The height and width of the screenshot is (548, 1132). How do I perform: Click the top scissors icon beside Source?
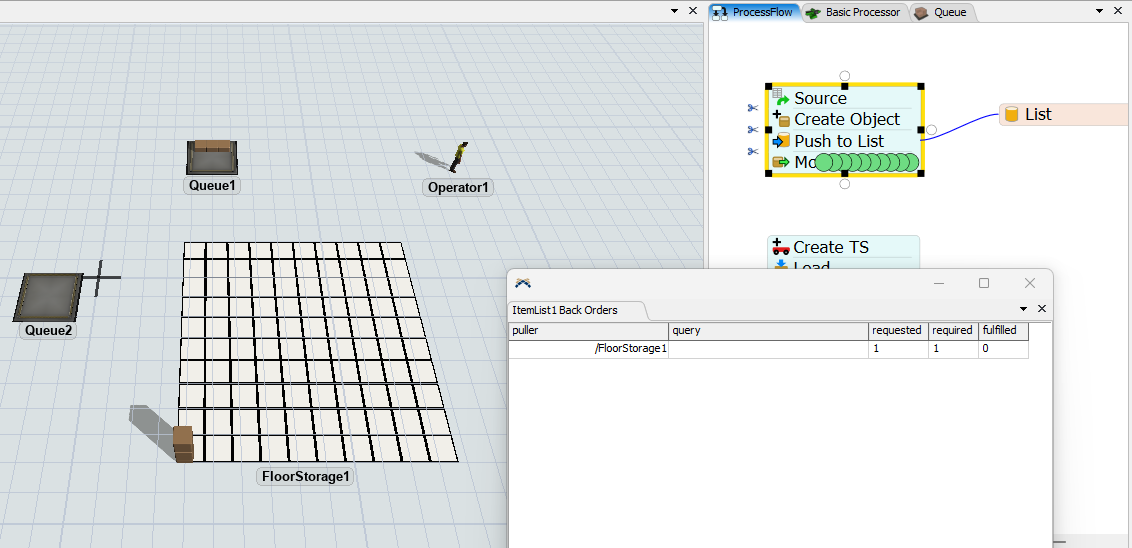(753, 108)
